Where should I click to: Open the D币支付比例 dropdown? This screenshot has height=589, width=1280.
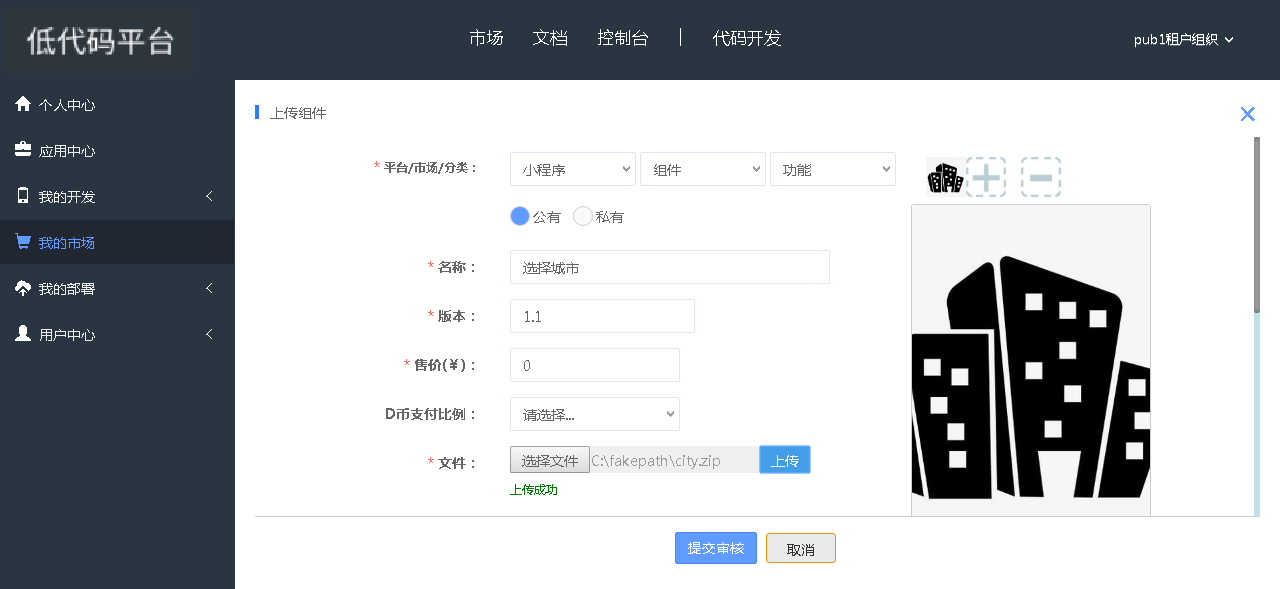(594, 414)
